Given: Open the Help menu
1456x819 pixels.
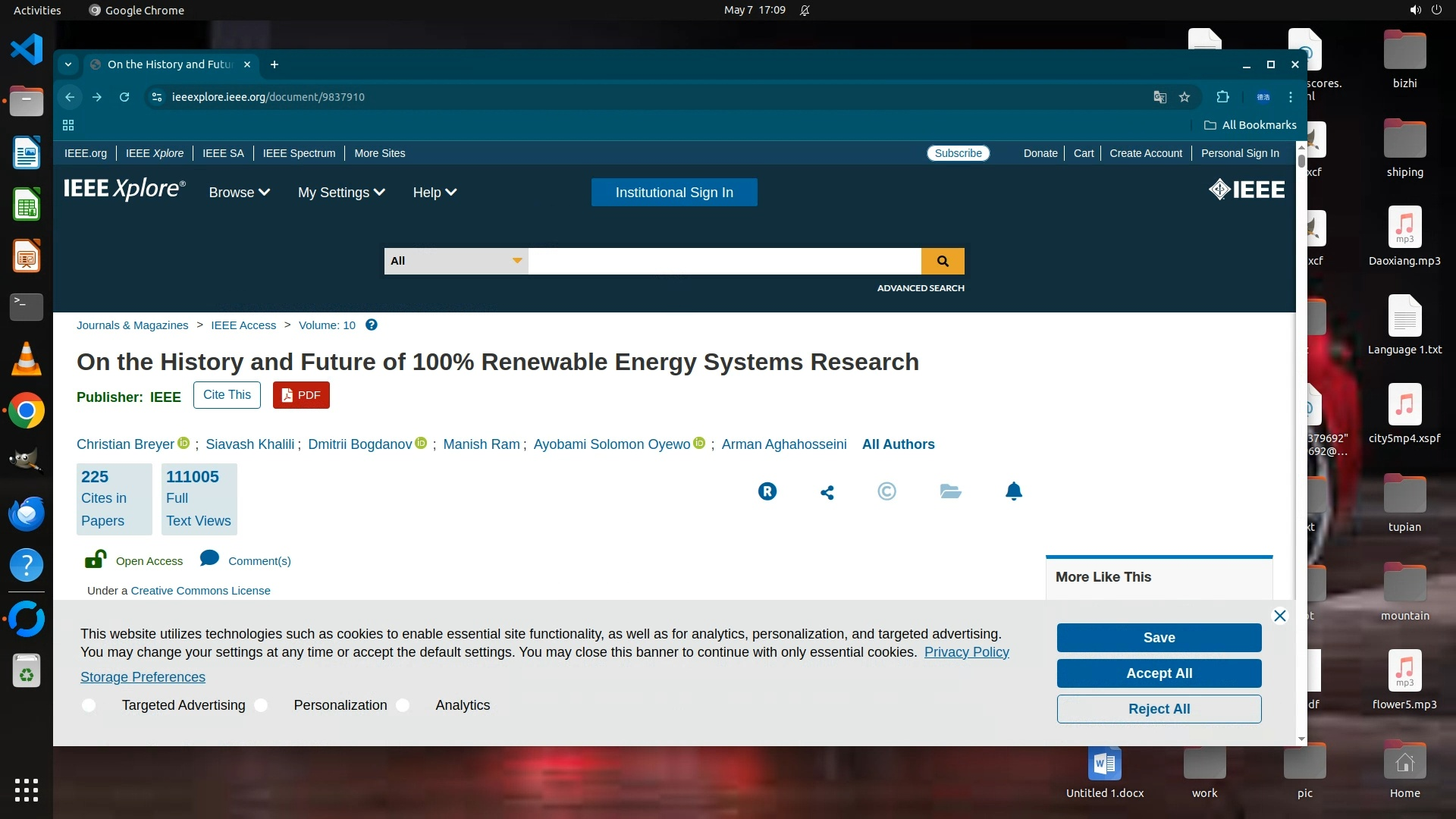Looking at the screenshot, I should click(x=434, y=193).
